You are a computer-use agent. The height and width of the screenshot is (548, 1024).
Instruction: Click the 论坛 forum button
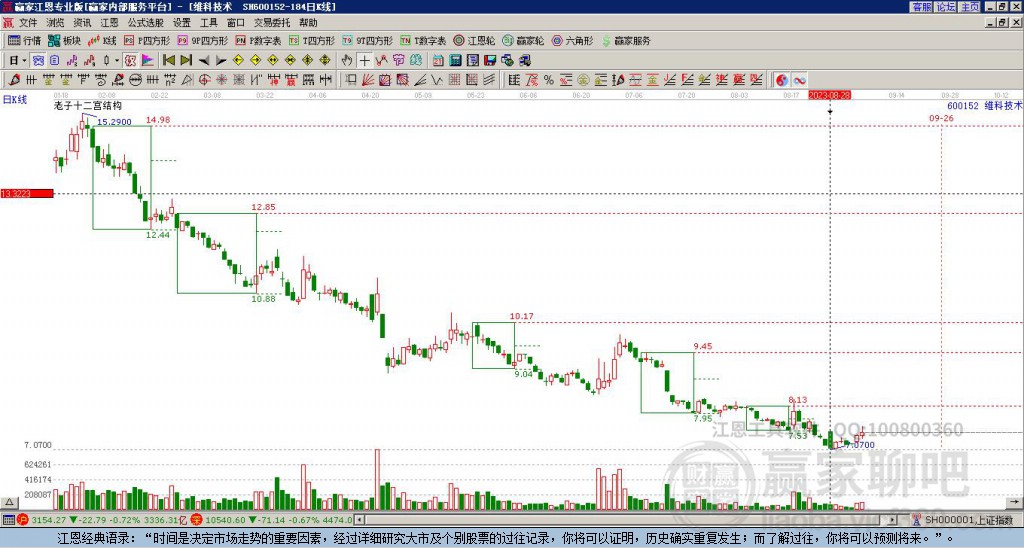(946, 7)
